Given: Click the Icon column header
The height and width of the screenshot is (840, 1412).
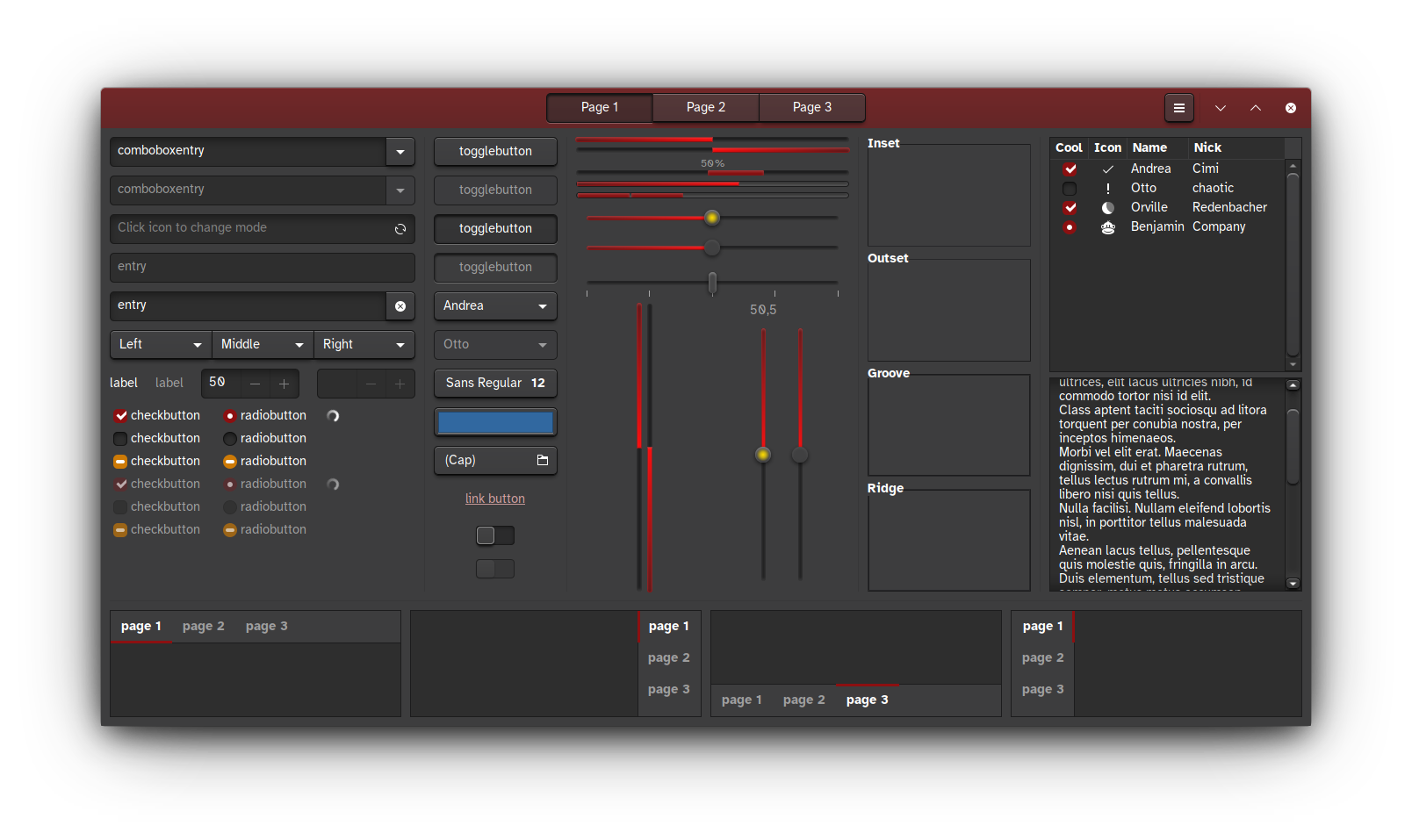Looking at the screenshot, I should [1107, 148].
